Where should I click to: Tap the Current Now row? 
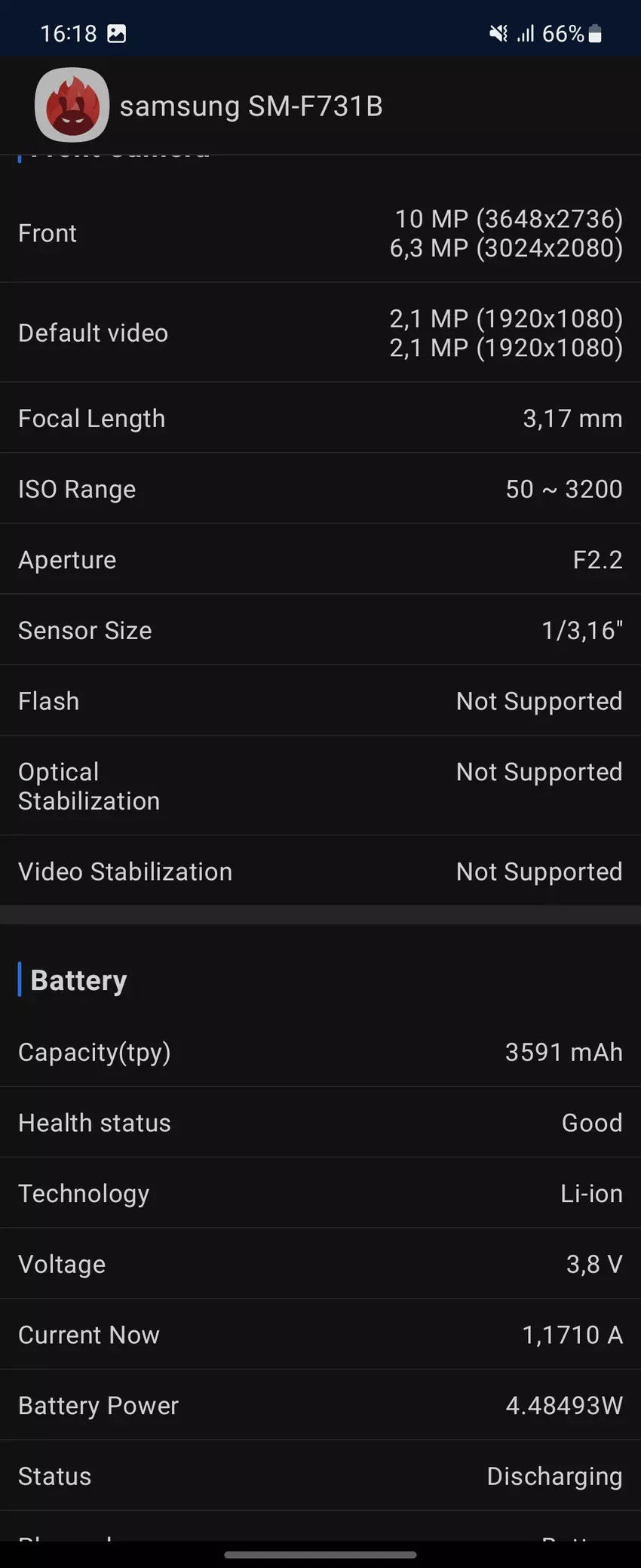[x=320, y=1335]
